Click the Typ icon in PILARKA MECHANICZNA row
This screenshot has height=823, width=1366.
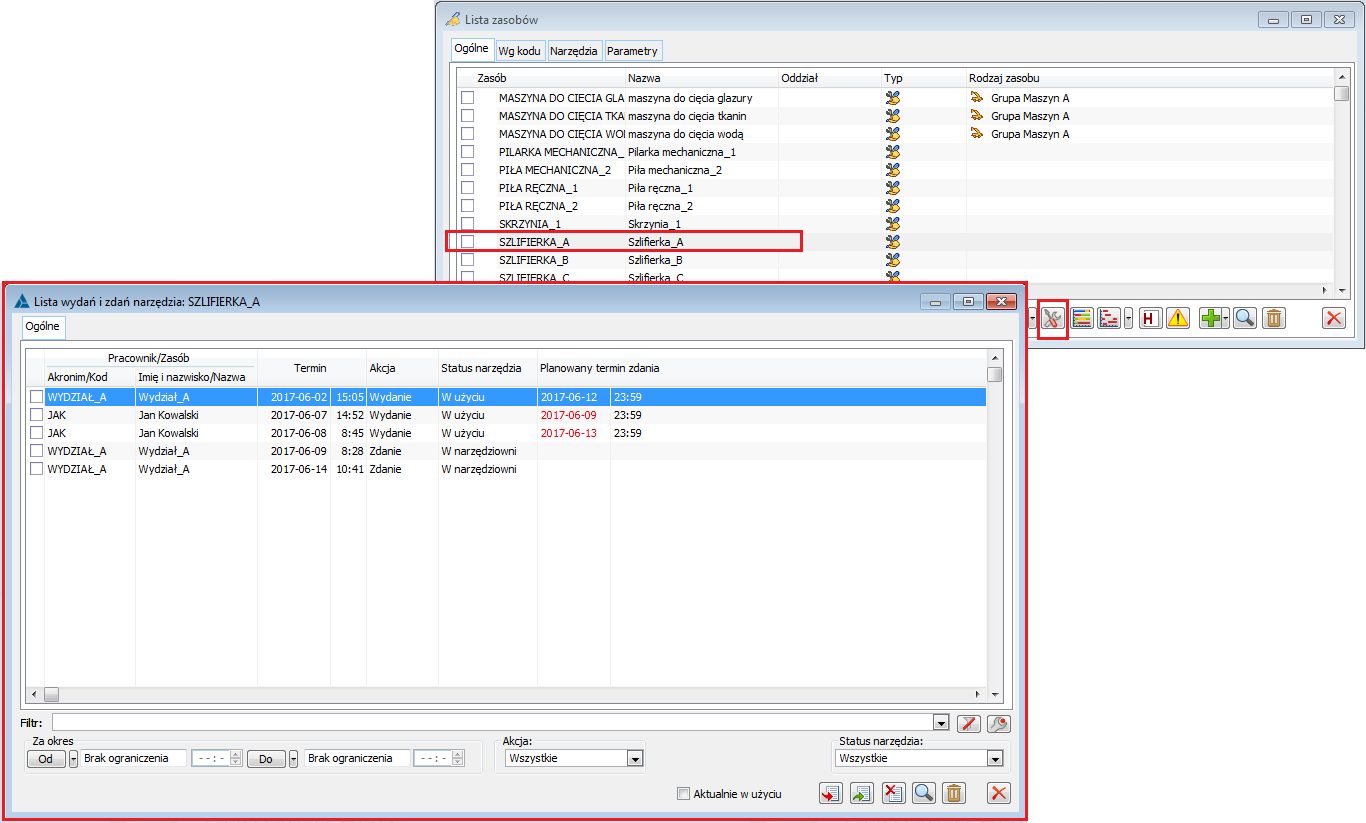[893, 152]
